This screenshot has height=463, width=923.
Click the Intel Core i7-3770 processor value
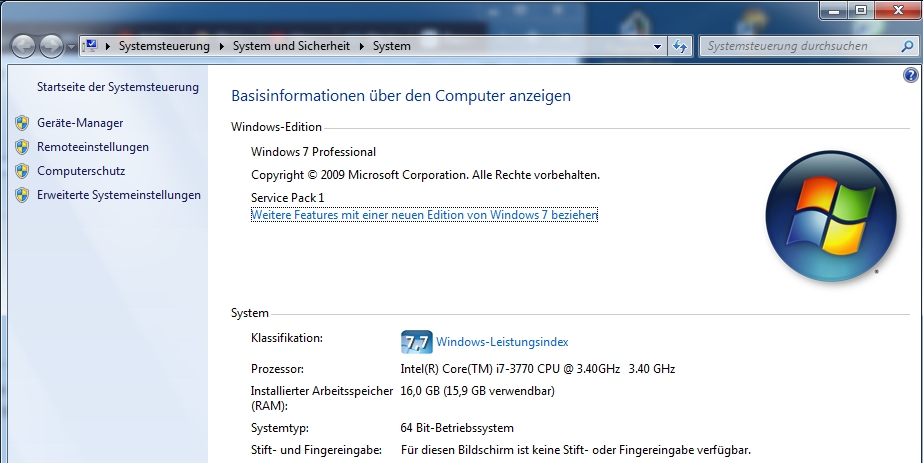(537, 369)
